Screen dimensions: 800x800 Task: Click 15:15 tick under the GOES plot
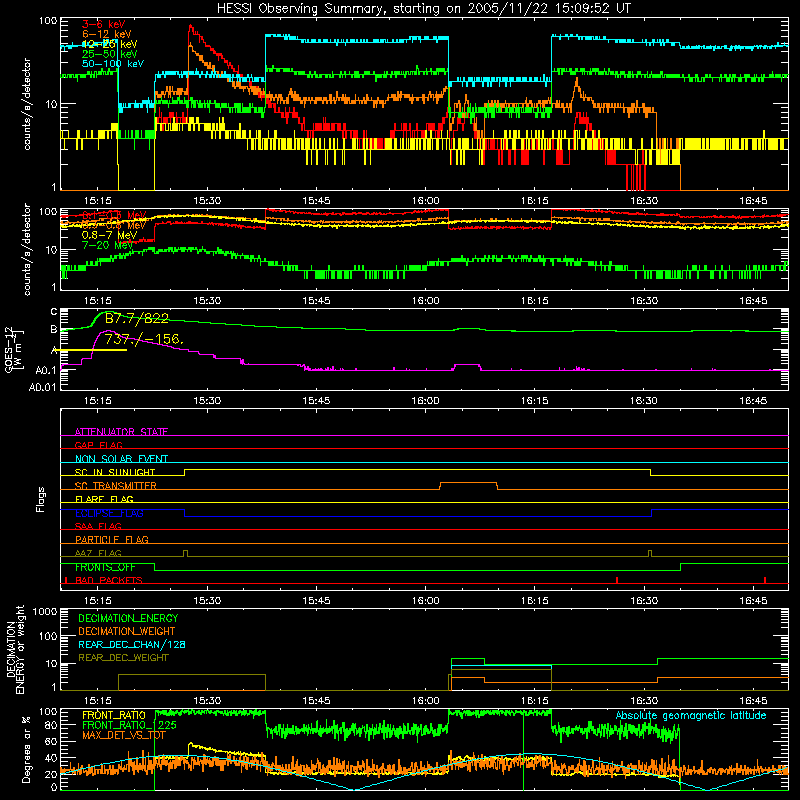coord(97,401)
